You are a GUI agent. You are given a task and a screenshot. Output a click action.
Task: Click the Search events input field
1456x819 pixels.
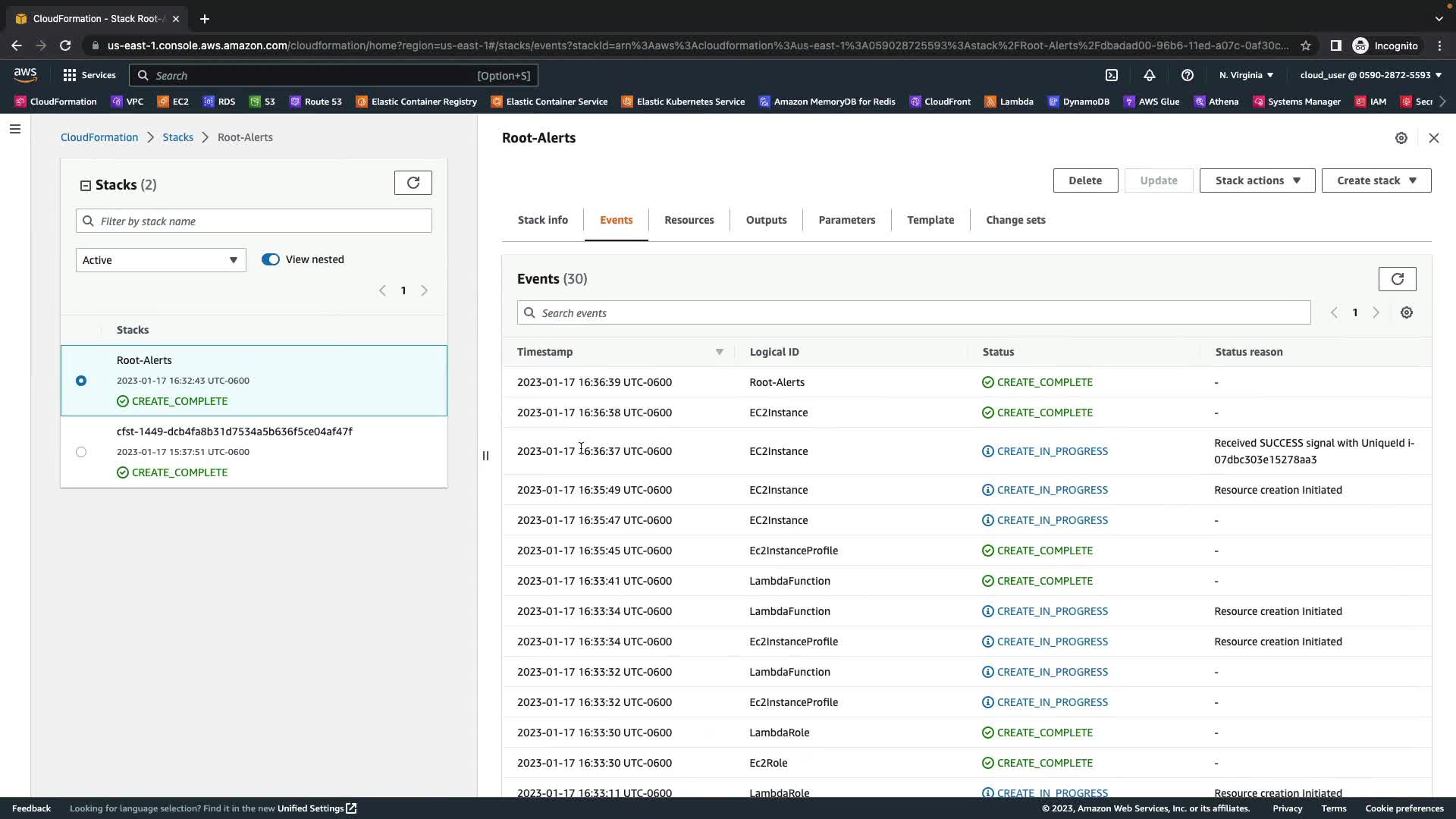pyautogui.click(x=913, y=313)
